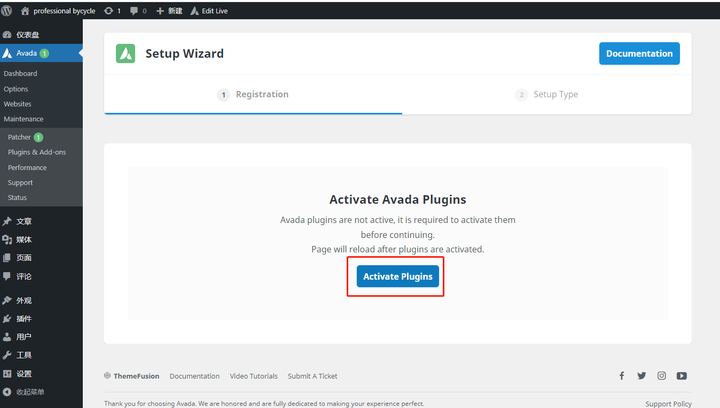Click the green Avada logo beside Setup Wizard
This screenshot has width=720, height=408.
pos(125,54)
